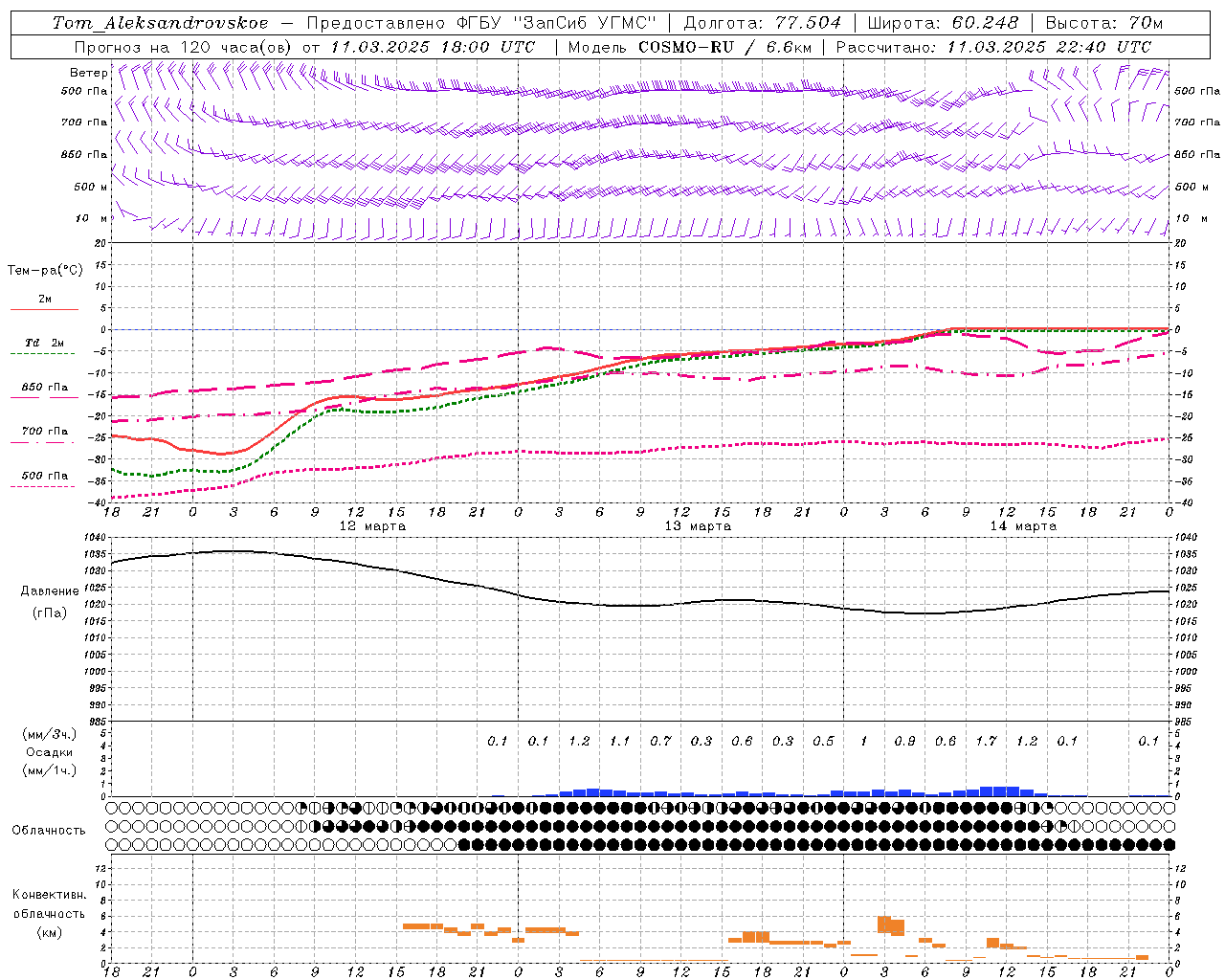This screenshot has width=1225, height=980.
Task: Click the 1.1 precipitation amount value
Action: [620, 742]
